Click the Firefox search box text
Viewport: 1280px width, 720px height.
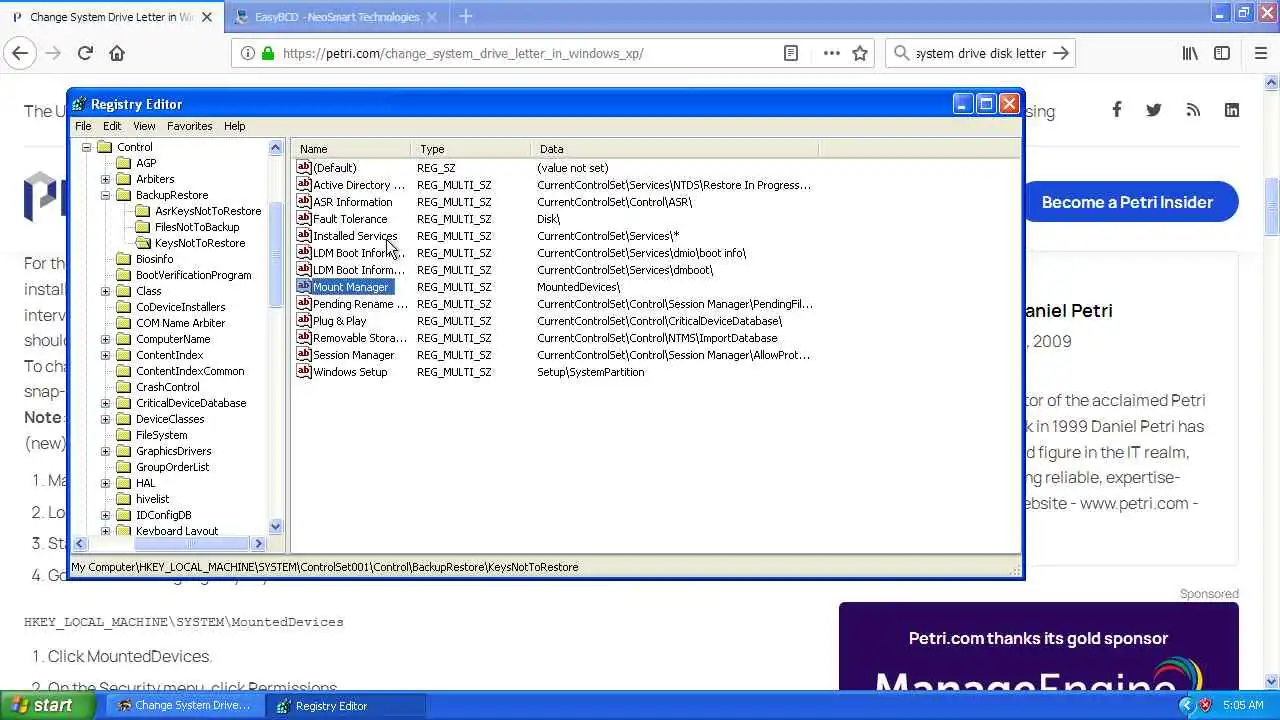(x=980, y=53)
